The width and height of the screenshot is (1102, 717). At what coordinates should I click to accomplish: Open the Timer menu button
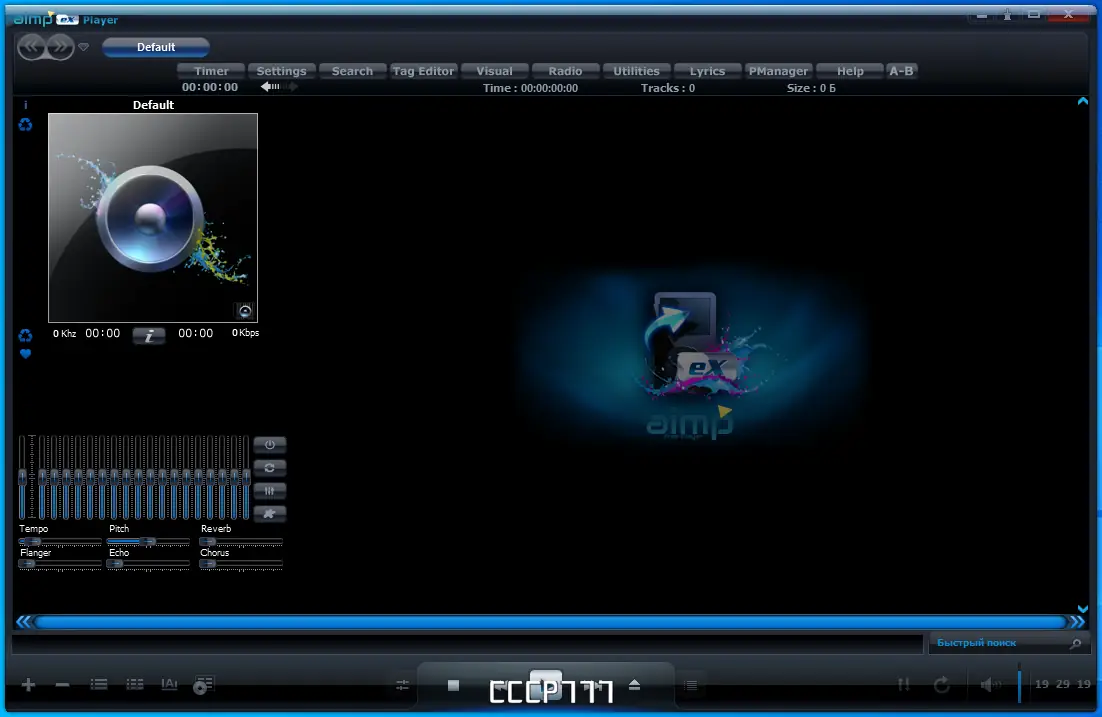coord(211,71)
